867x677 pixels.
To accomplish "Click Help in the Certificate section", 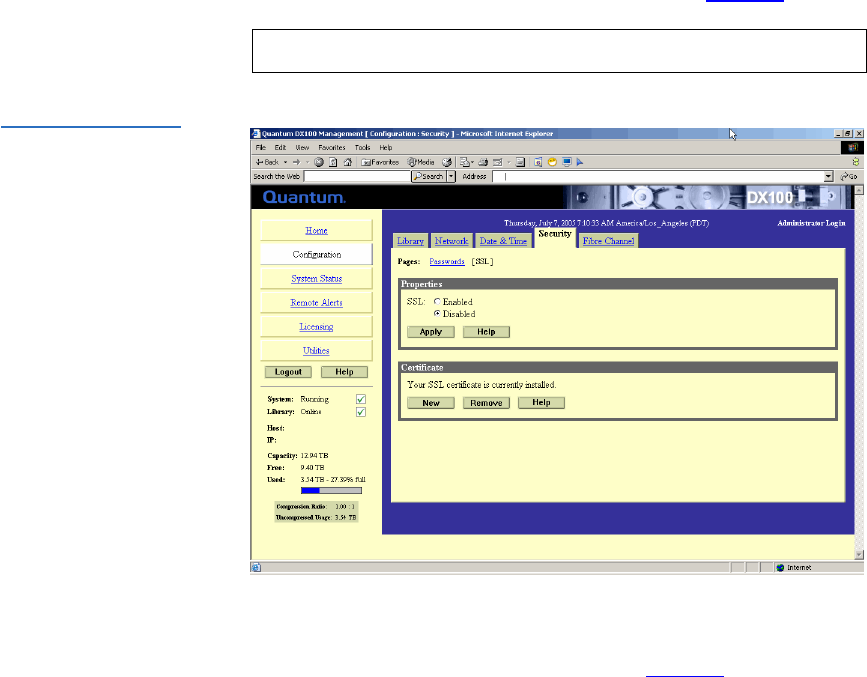I will pyautogui.click(x=541, y=403).
